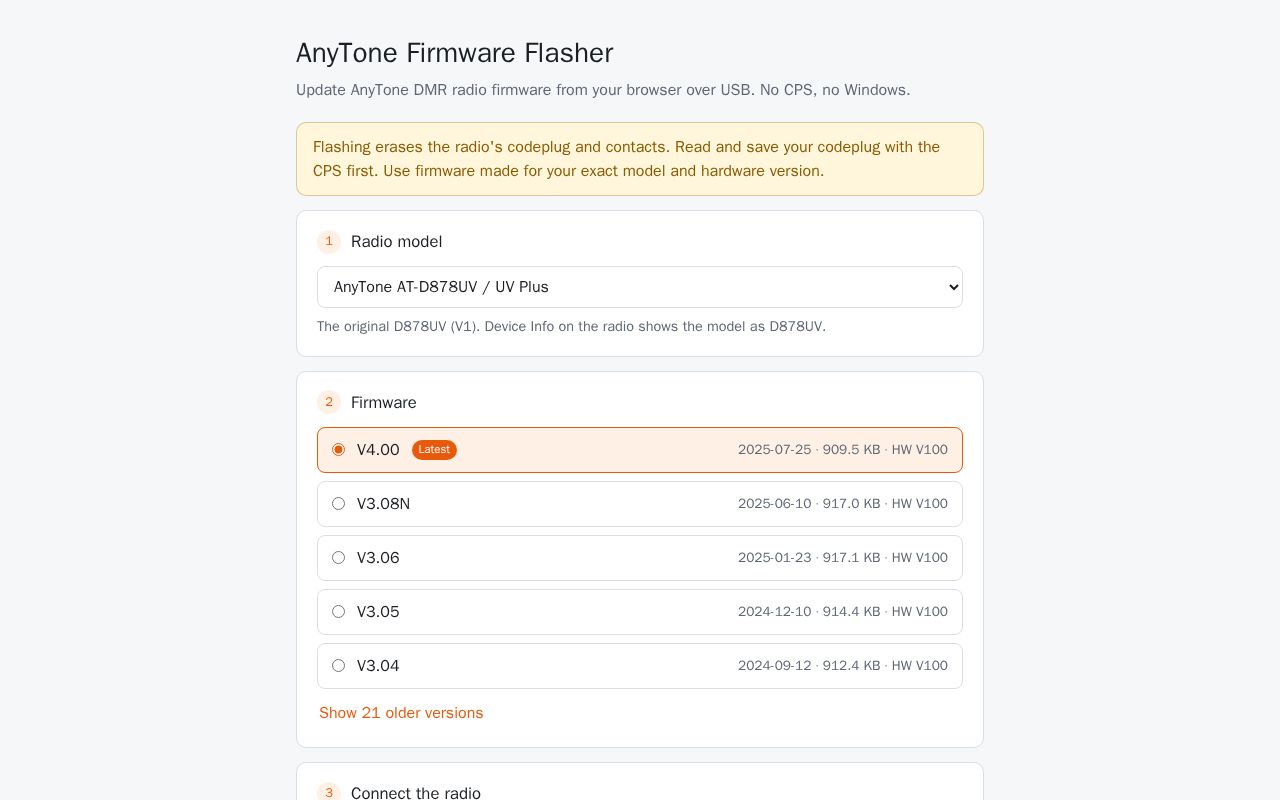This screenshot has width=1280, height=800.
Task: Click the flashing erases codeplug warning text
Action: (627, 159)
